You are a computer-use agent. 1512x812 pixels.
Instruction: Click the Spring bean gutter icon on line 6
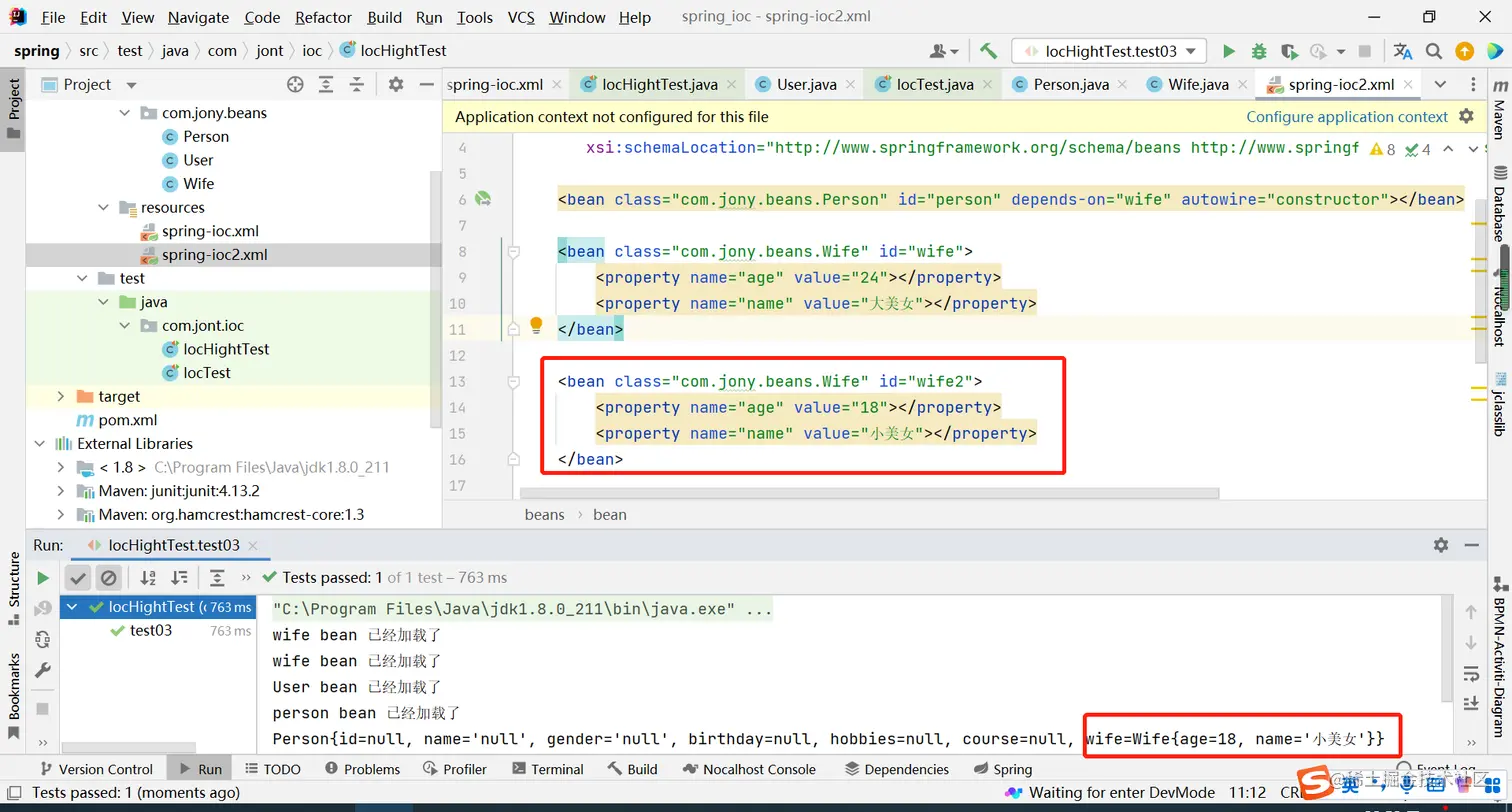pyautogui.click(x=483, y=199)
